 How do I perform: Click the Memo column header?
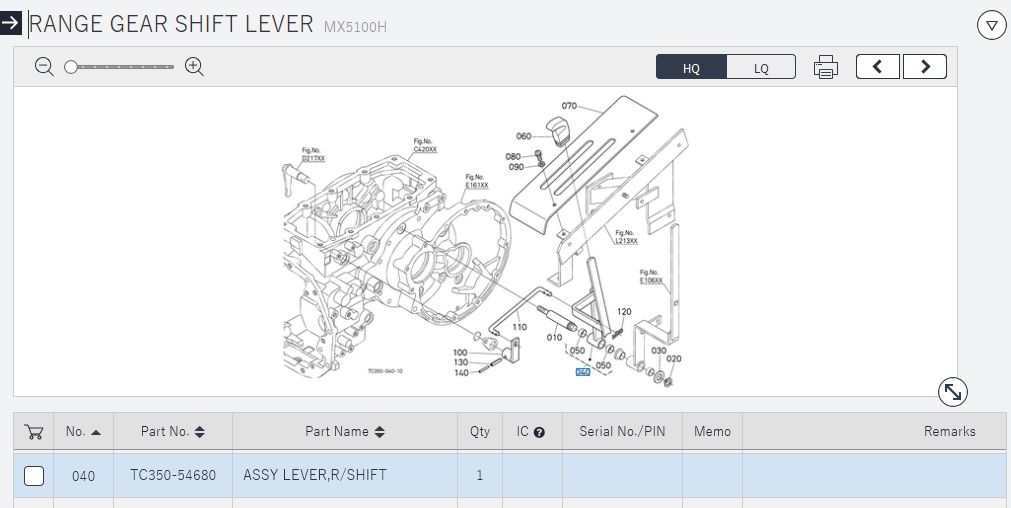(x=712, y=431)
